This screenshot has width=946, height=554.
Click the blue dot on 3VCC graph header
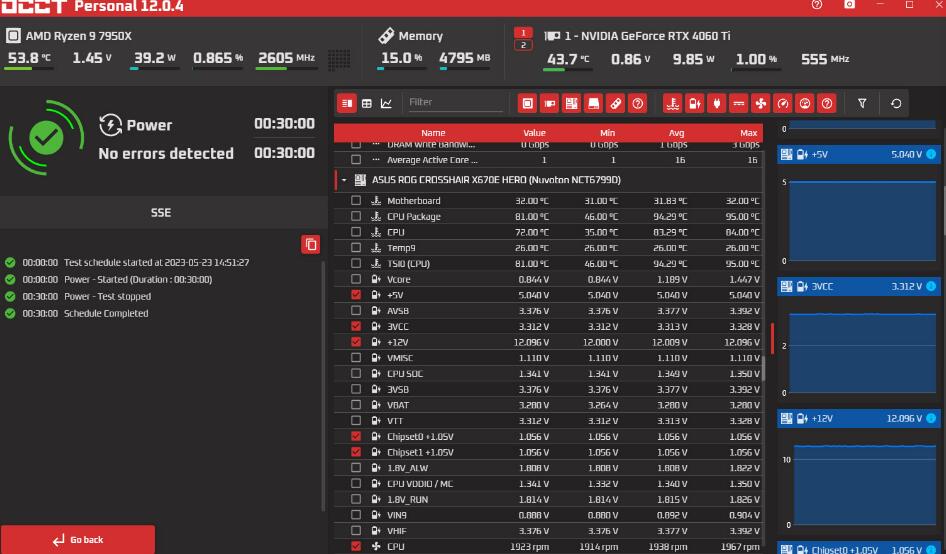click(931, 287)
